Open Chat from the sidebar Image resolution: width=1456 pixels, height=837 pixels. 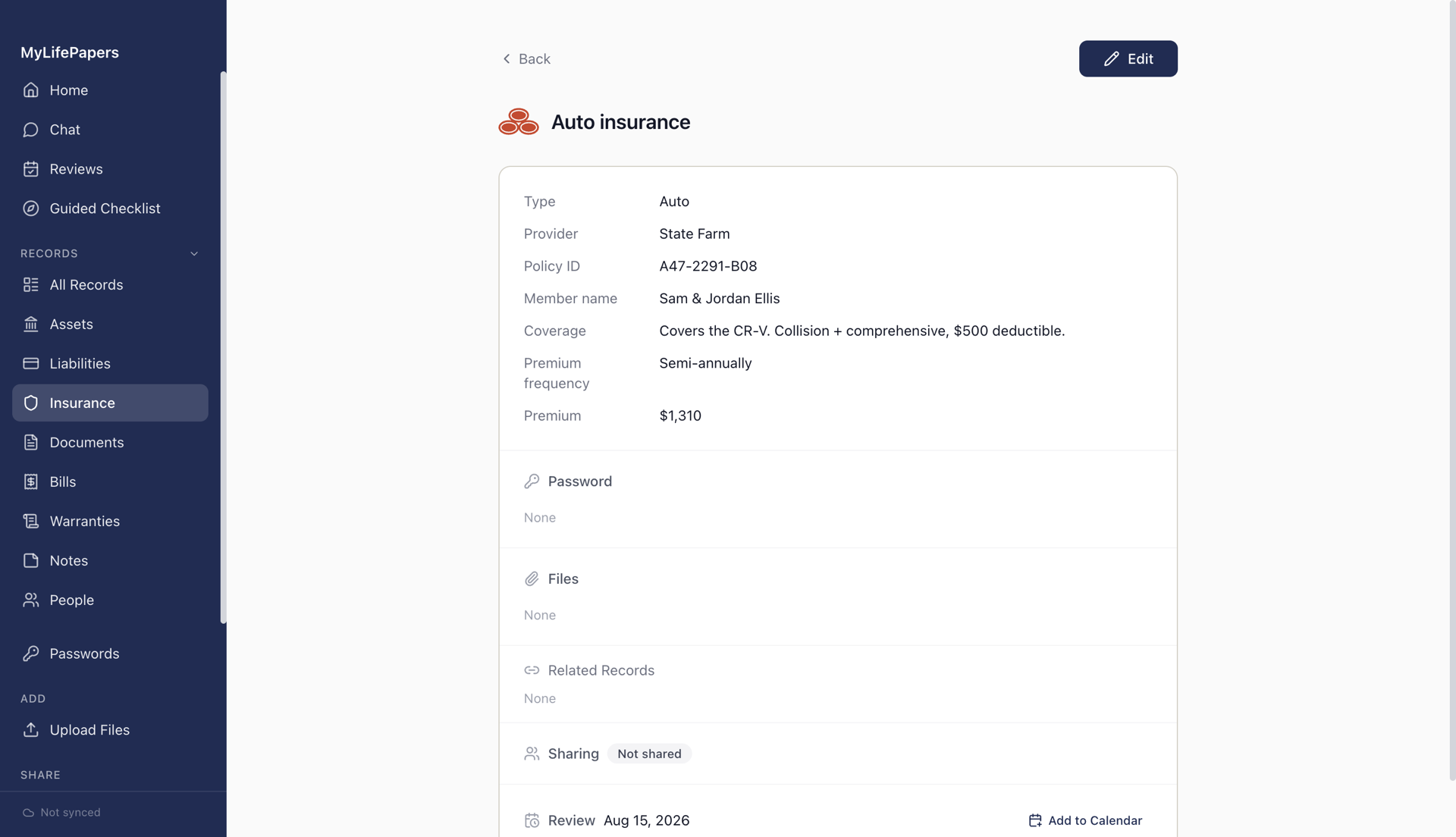110,130
